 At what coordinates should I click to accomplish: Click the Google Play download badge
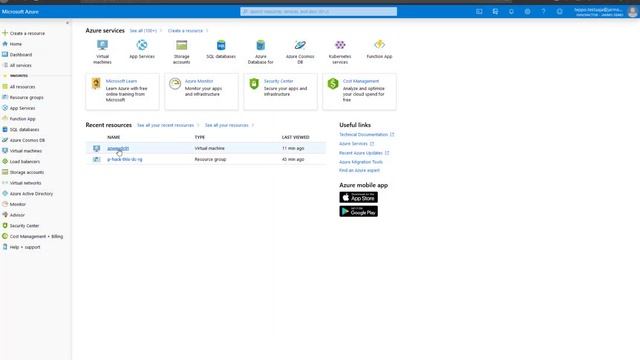[358, 211]
